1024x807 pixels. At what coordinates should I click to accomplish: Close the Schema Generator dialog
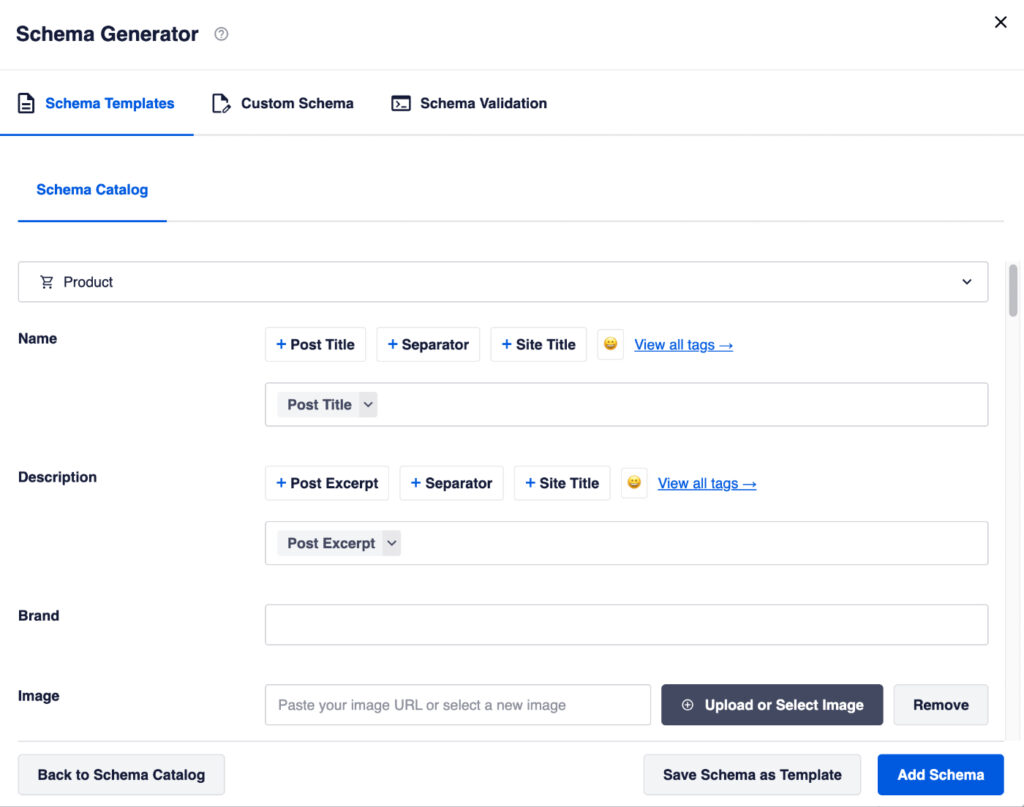[x=1000, y=22]
